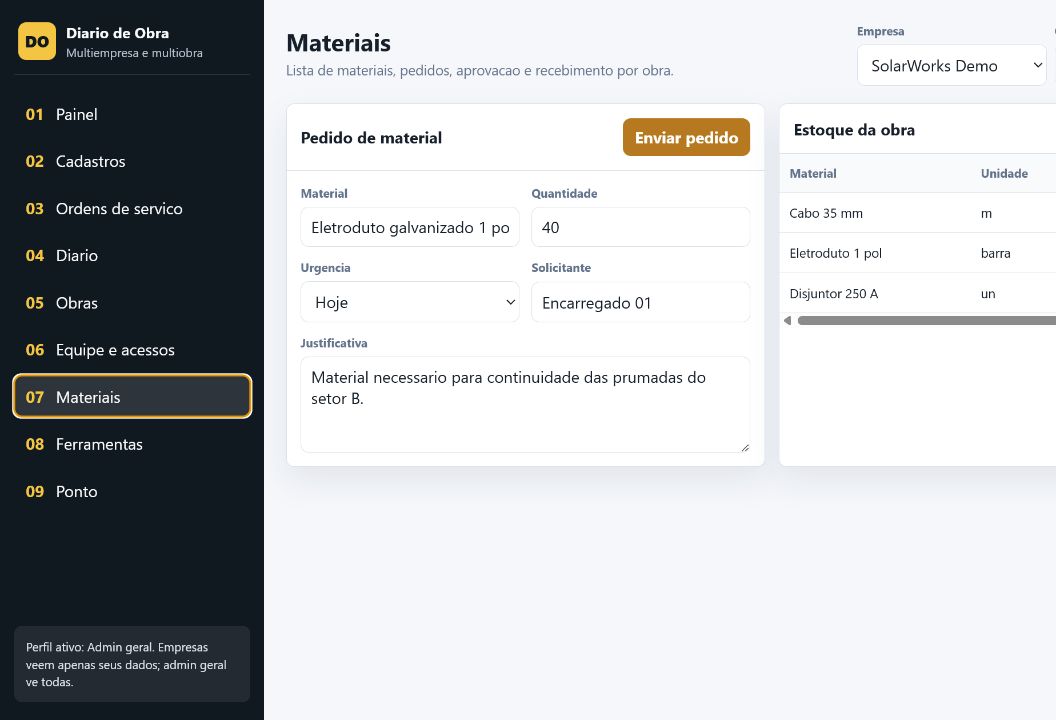Open Ferramentas section
The height and width of the screenshot is (720, 1056).
coord(132,445)
